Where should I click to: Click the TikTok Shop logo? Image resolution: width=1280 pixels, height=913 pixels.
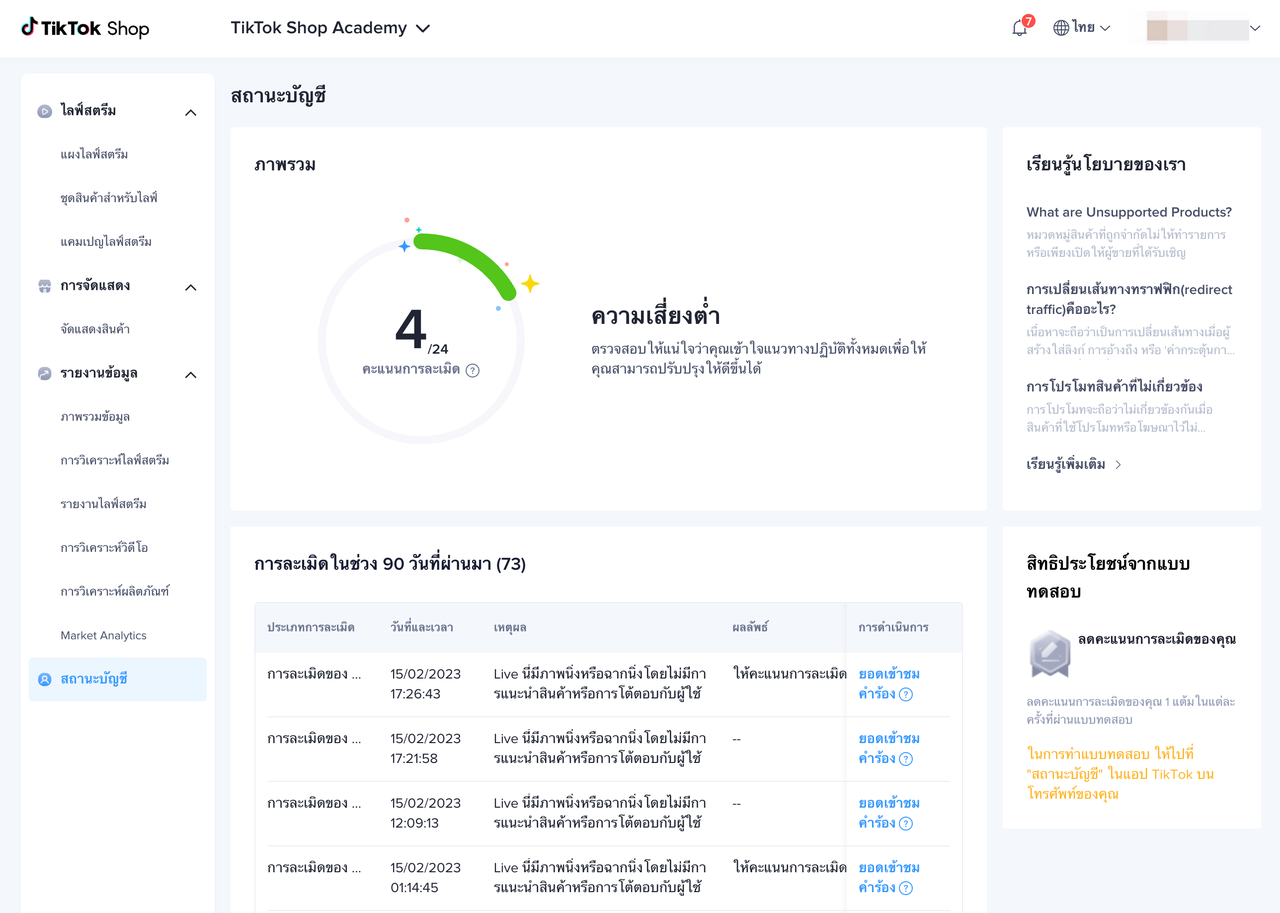[x=85, y=28]
